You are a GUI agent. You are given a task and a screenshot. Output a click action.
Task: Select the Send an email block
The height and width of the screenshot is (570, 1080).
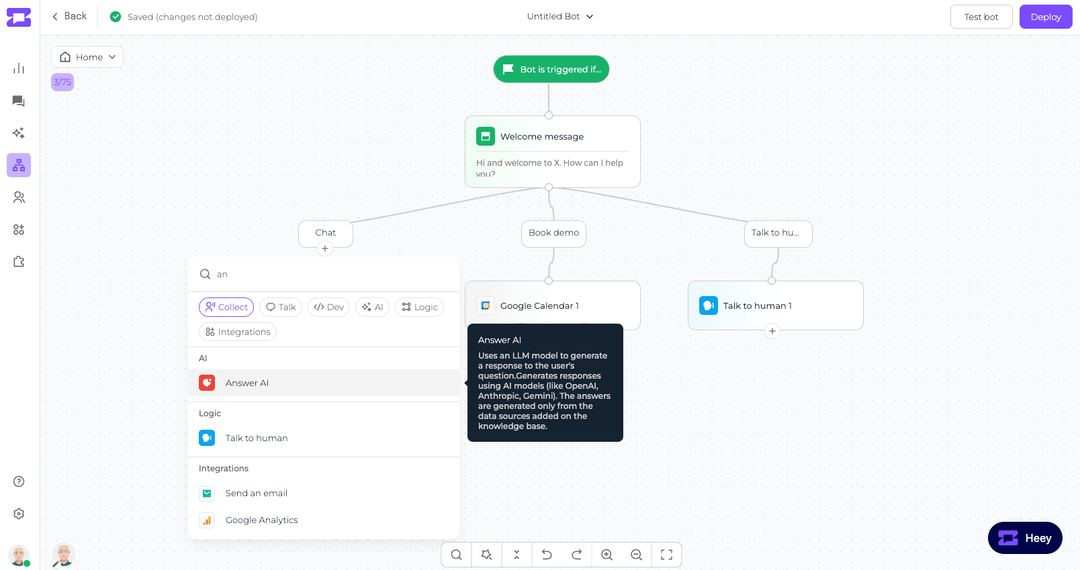324,493
